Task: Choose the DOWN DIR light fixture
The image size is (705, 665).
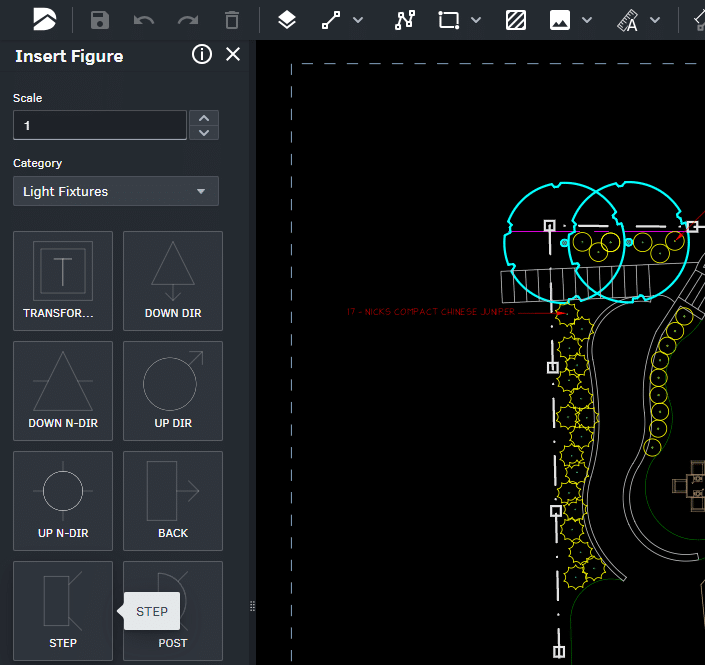Action: pos(173,281)
